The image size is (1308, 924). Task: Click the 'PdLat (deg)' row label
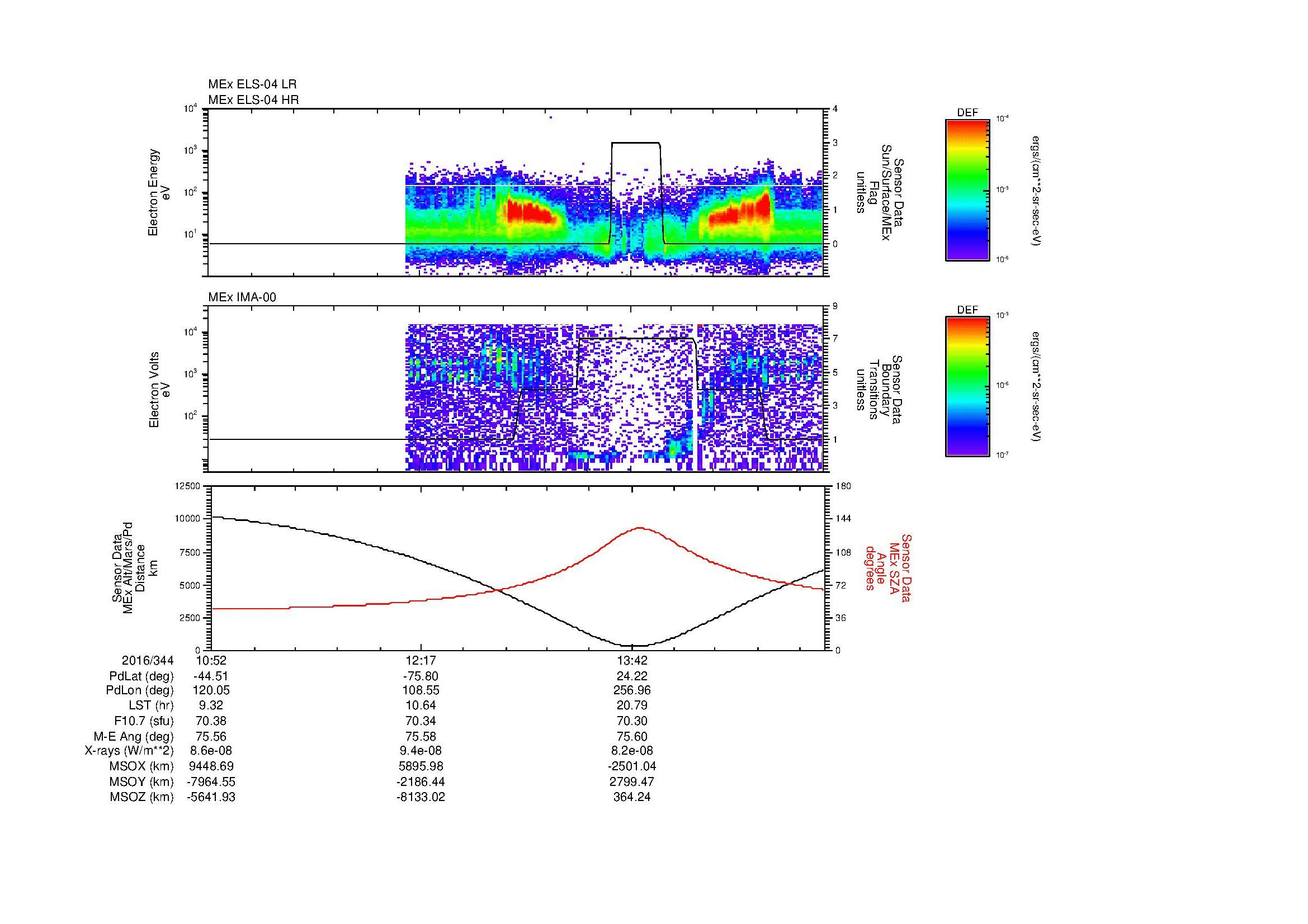pyautogui.click(x=142, y=676)
